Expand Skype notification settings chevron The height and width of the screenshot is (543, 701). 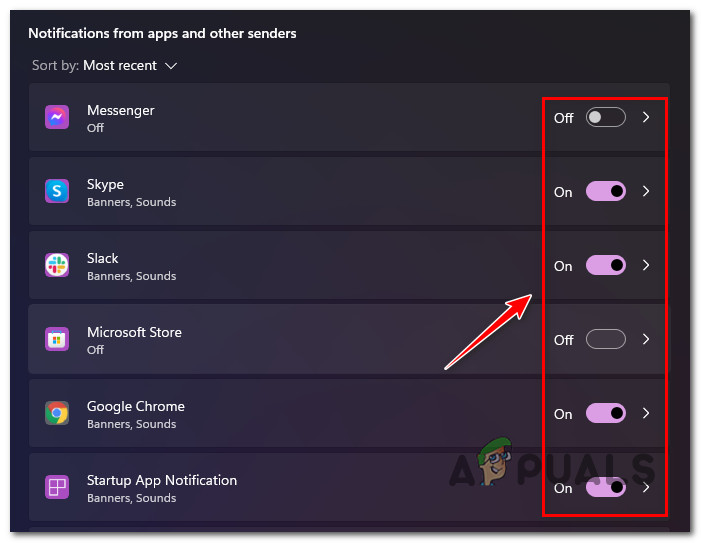point(646,191)
